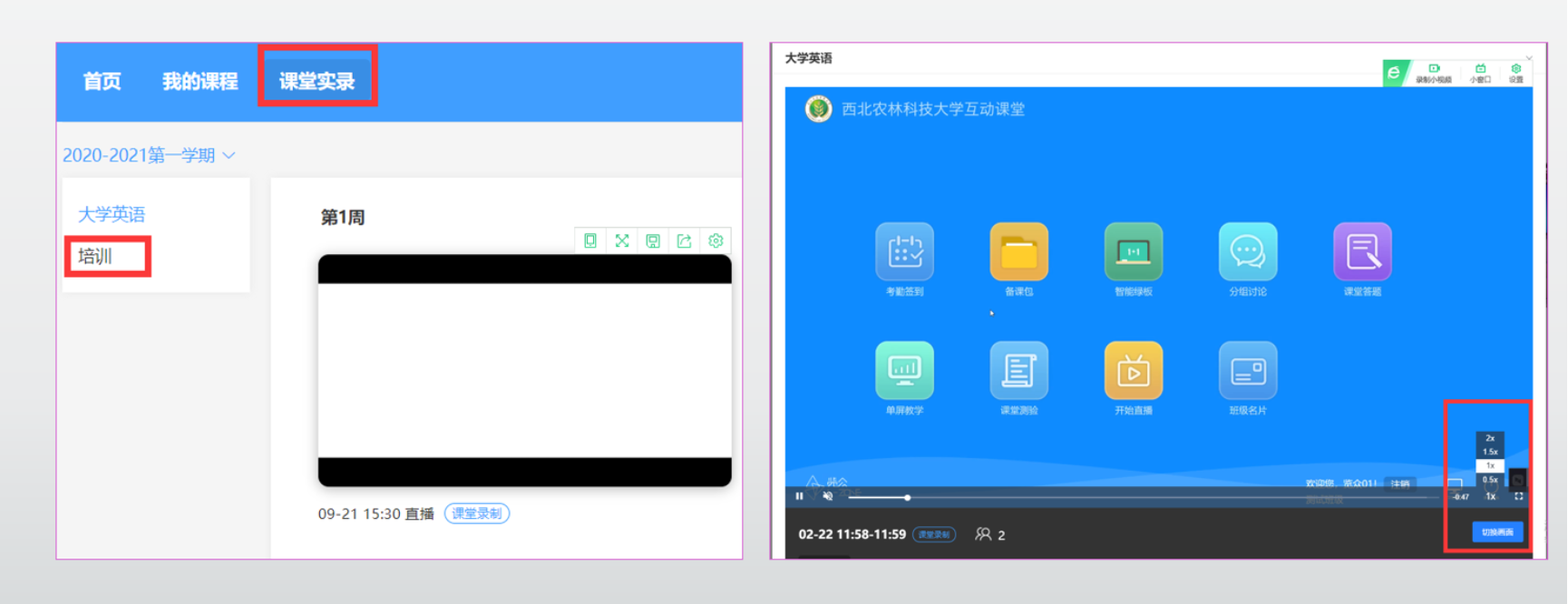
Task: Toggle fullscreen on the video player
Action: coord(1519,496)
